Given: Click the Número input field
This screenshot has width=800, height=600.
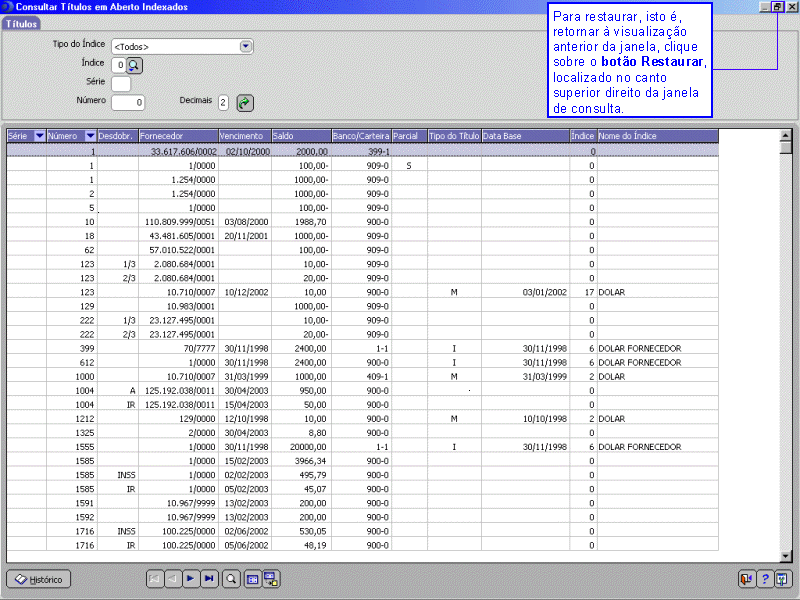Looking at the screenshot, I should coord(129,102).
